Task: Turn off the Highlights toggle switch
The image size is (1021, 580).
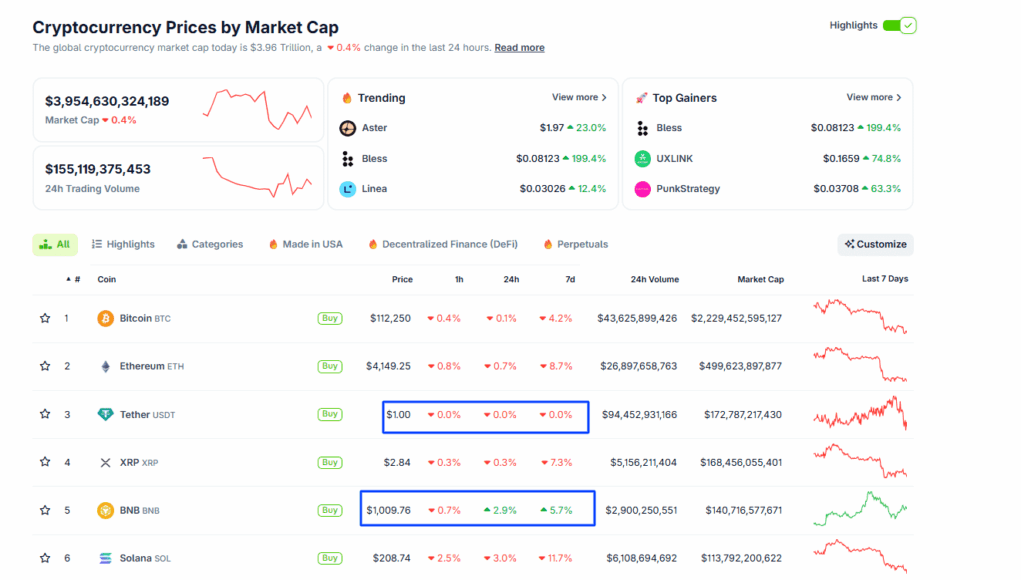Action: pyautogui.click(x=899, y=26)
